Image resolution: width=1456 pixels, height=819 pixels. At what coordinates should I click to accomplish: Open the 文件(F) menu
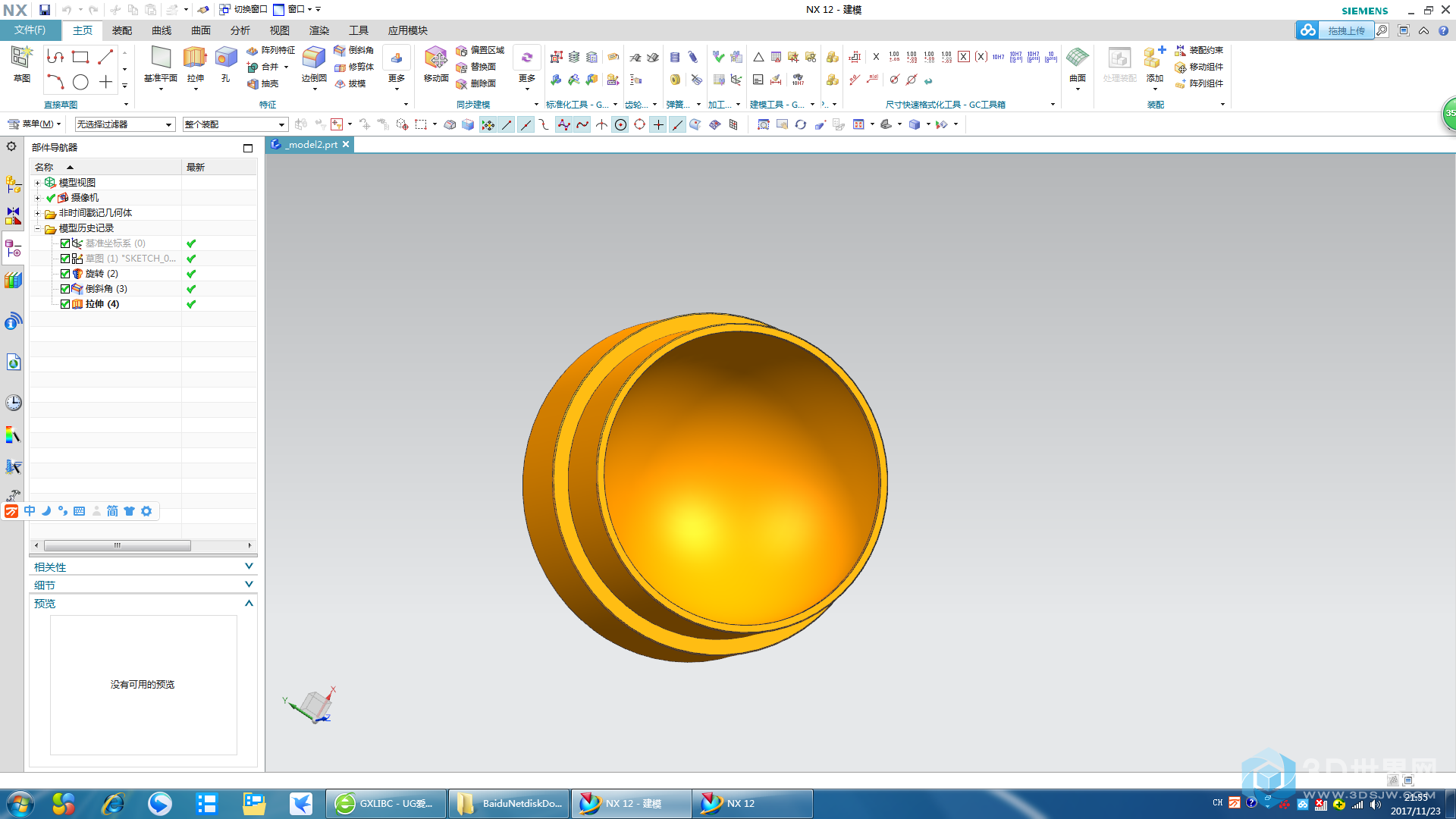click(x=30, y=30)
